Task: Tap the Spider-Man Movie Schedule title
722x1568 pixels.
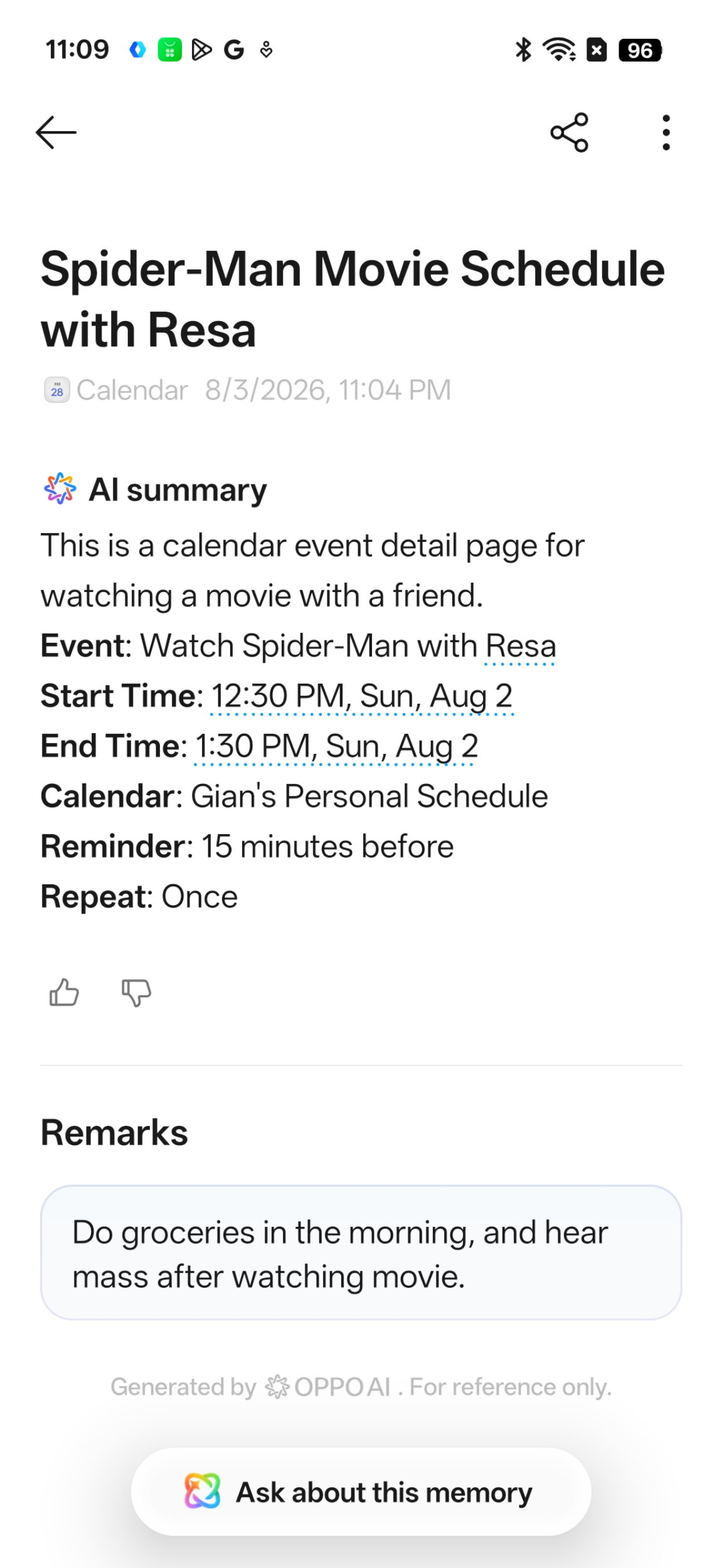Action: click(353, 299)
